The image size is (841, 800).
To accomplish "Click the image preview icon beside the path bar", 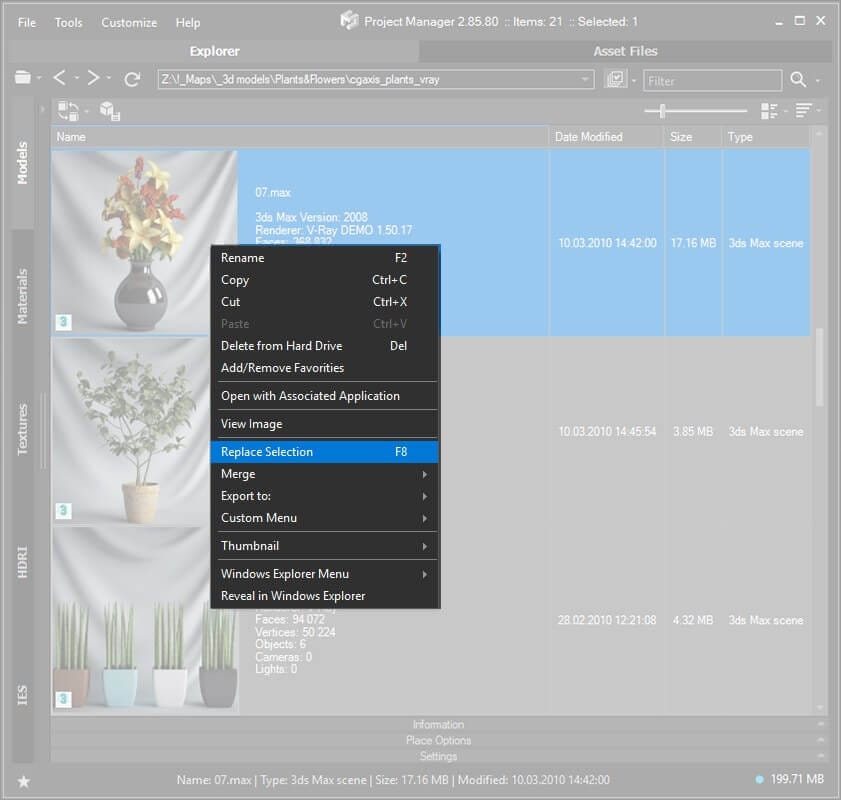I will 615,79.
